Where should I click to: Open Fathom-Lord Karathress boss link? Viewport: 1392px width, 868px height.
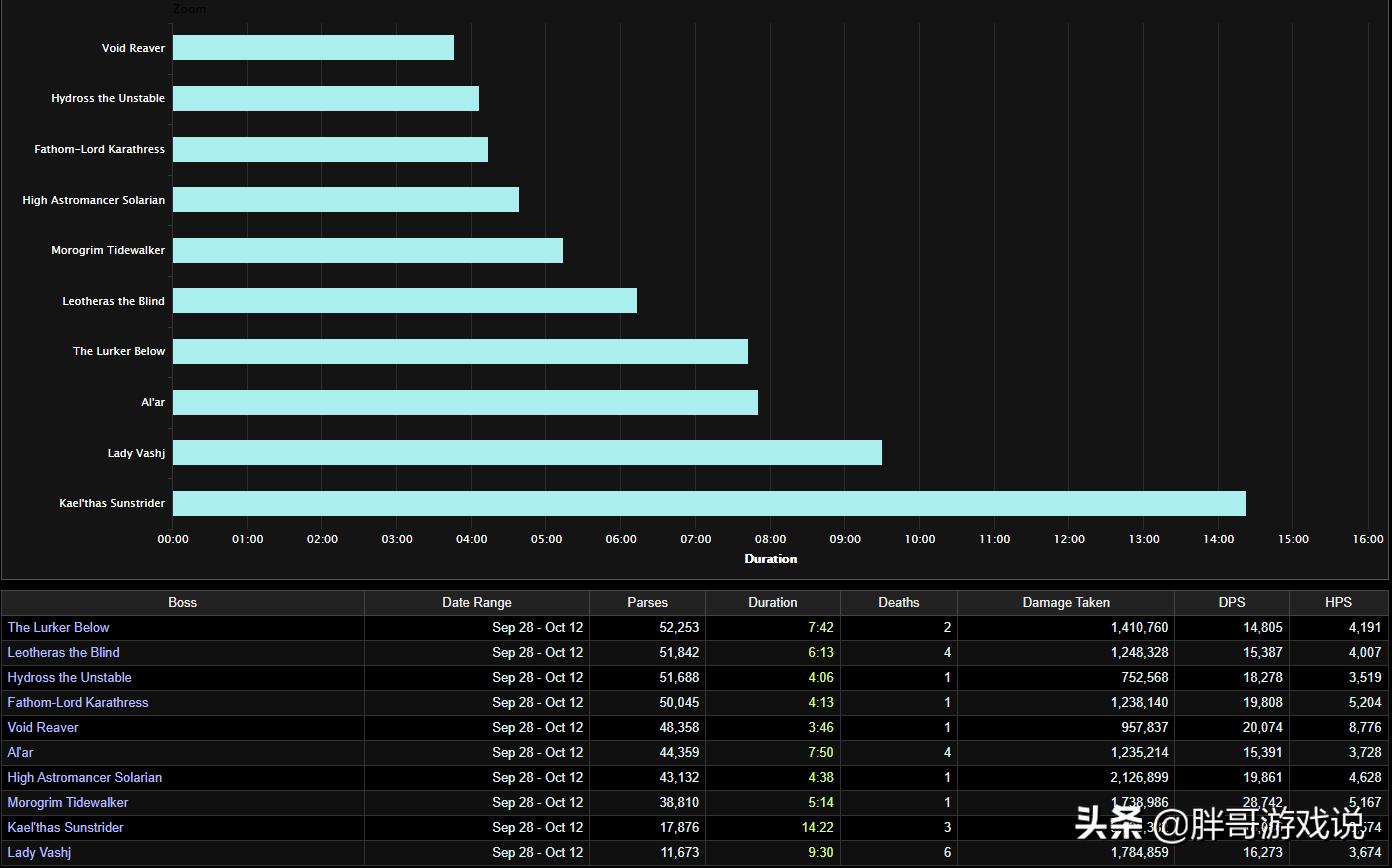coord(78,703)
